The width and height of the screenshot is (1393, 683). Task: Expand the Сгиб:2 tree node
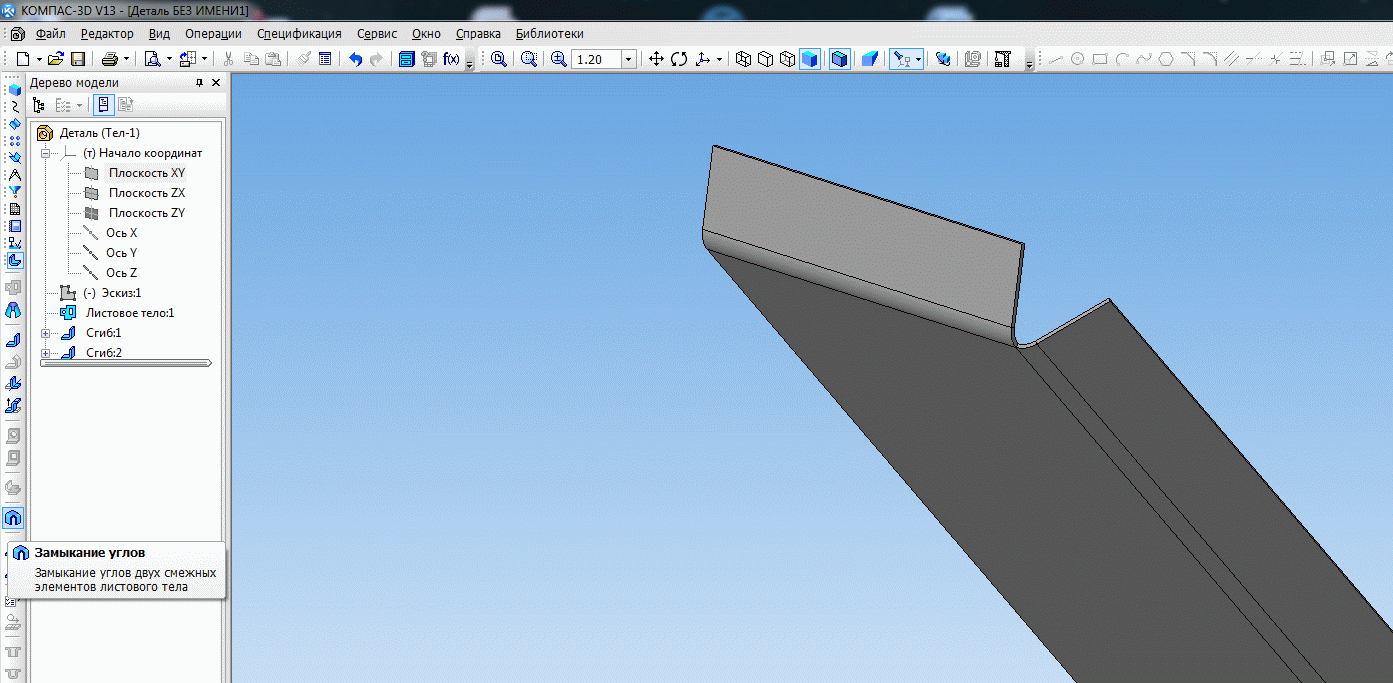(45, 353)
